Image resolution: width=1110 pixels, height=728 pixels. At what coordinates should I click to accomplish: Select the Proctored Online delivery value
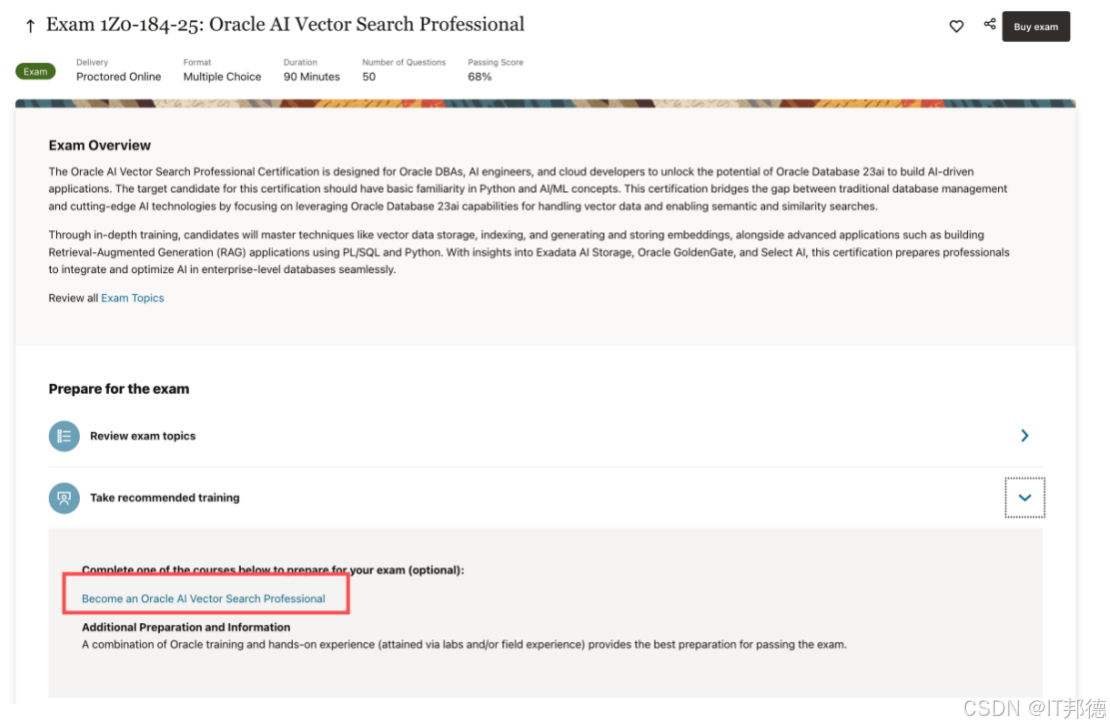(x=118, y=76)
